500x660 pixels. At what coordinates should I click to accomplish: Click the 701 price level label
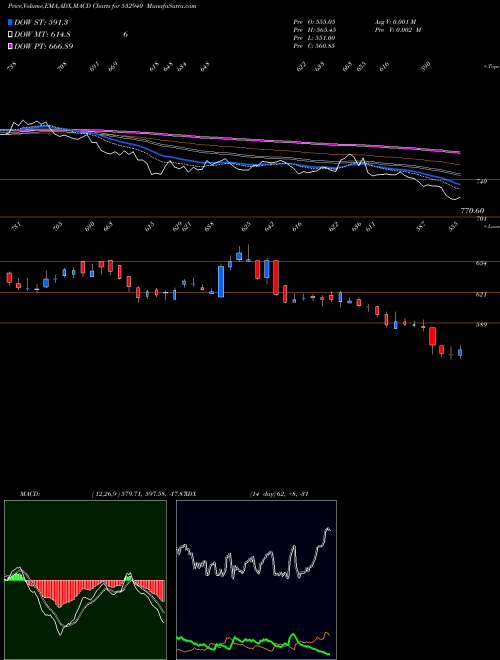(482, 218)
